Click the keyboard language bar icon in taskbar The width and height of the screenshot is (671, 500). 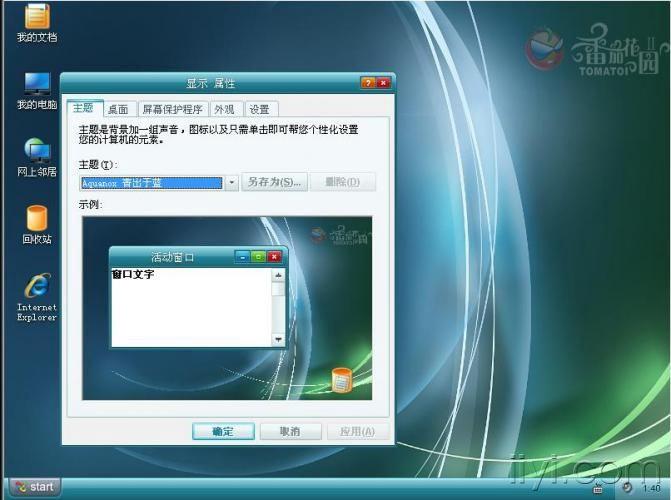[597, 488]
